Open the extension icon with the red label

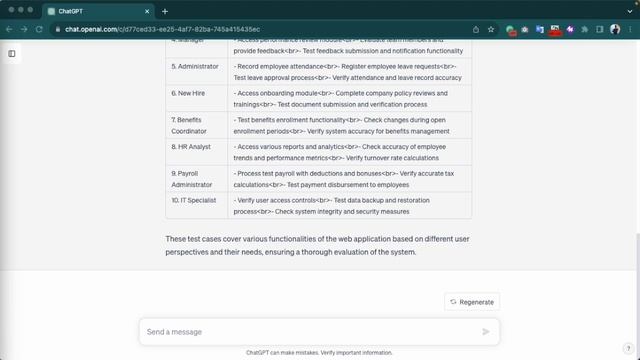pos(555,30)
